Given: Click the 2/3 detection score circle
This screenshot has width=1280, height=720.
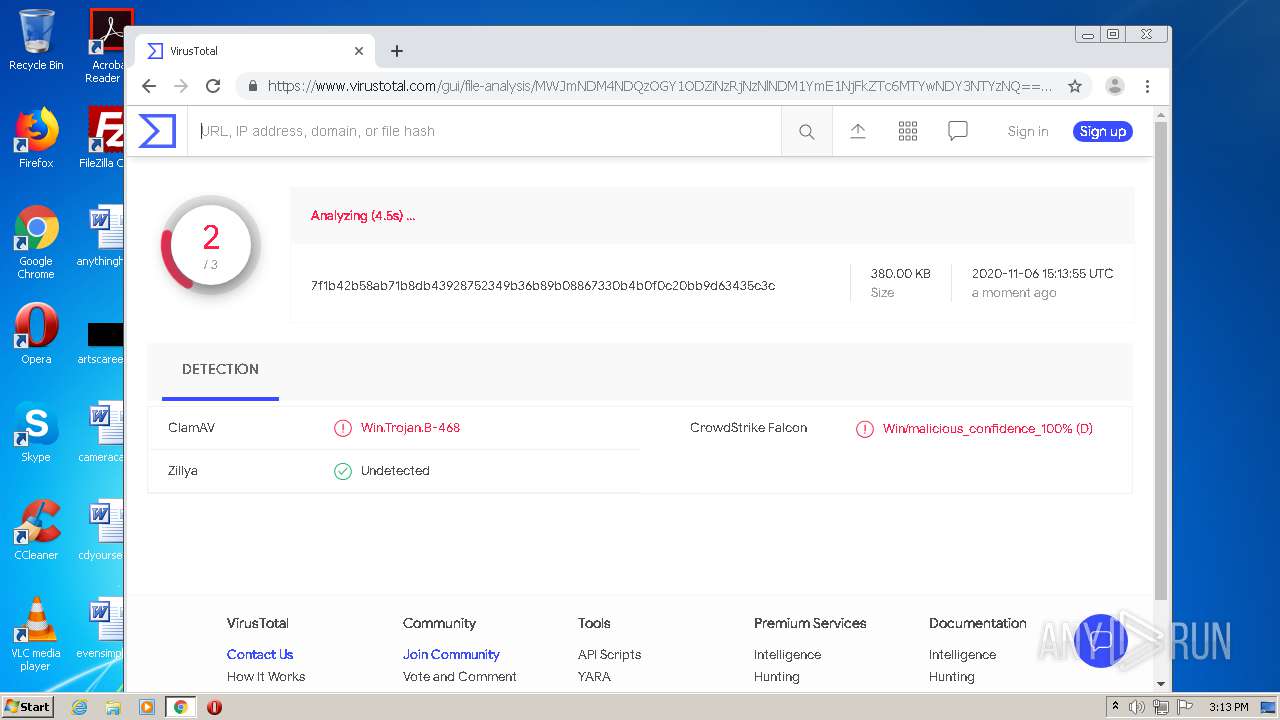Looking at the screenshot, I should pos(211,244).
